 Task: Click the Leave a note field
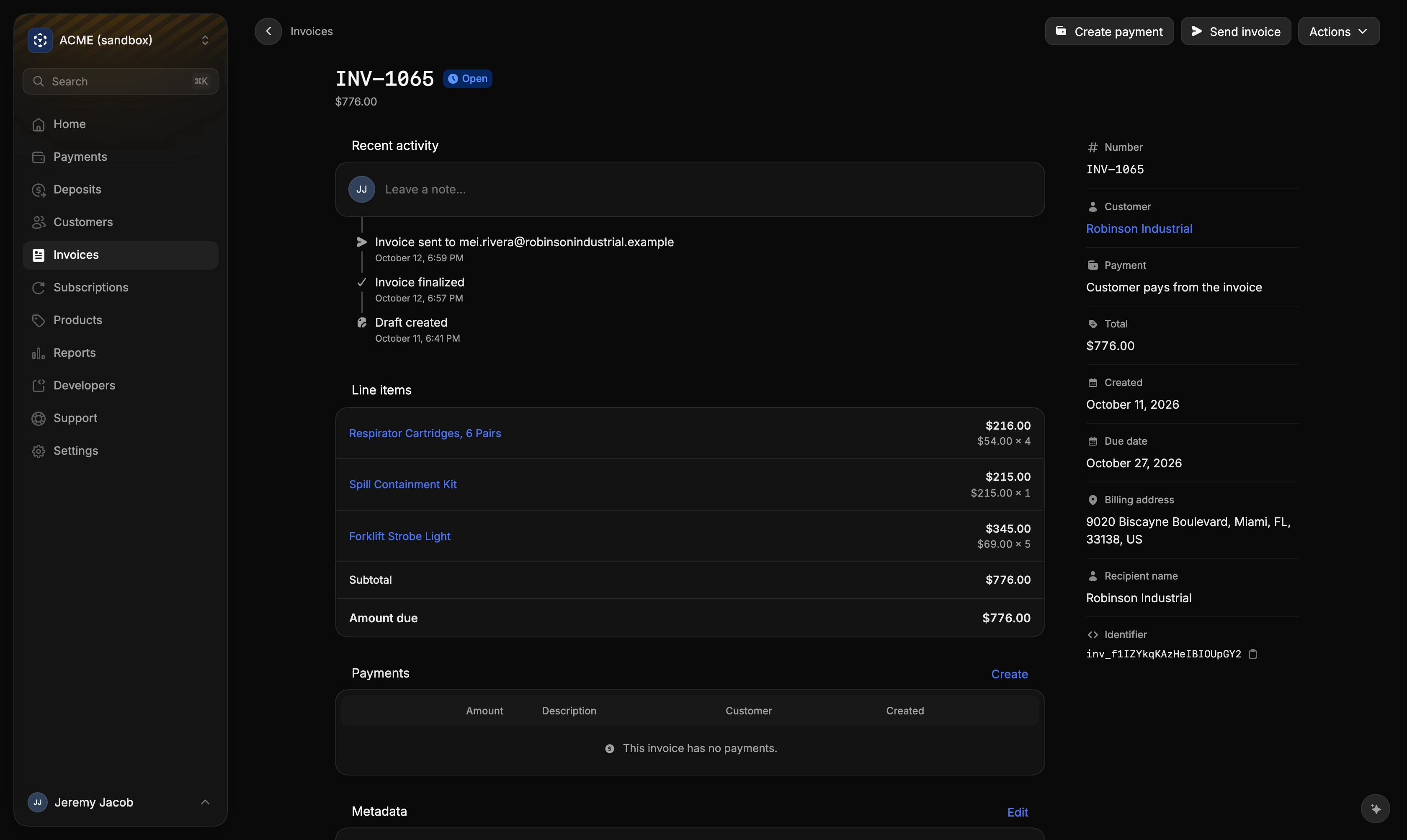[x=690, y=189]
